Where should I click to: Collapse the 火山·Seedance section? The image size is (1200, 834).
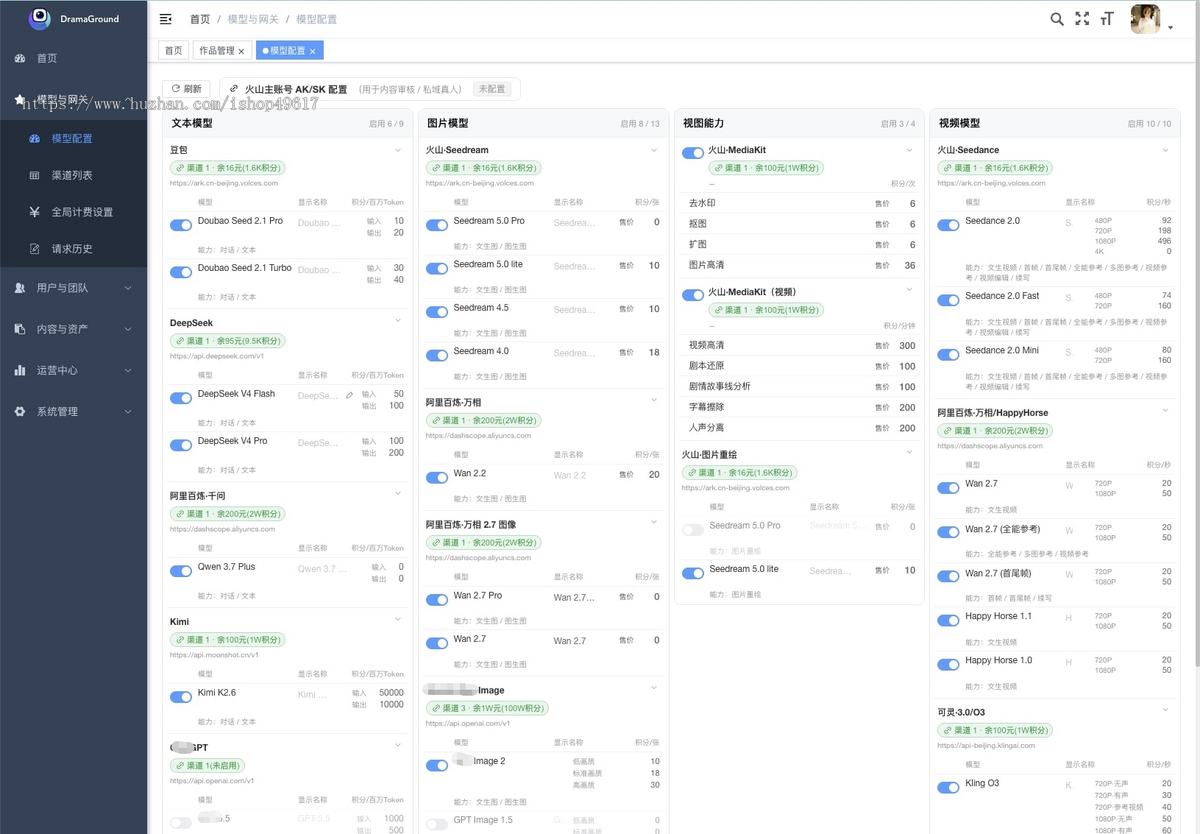click(1166, 150)
